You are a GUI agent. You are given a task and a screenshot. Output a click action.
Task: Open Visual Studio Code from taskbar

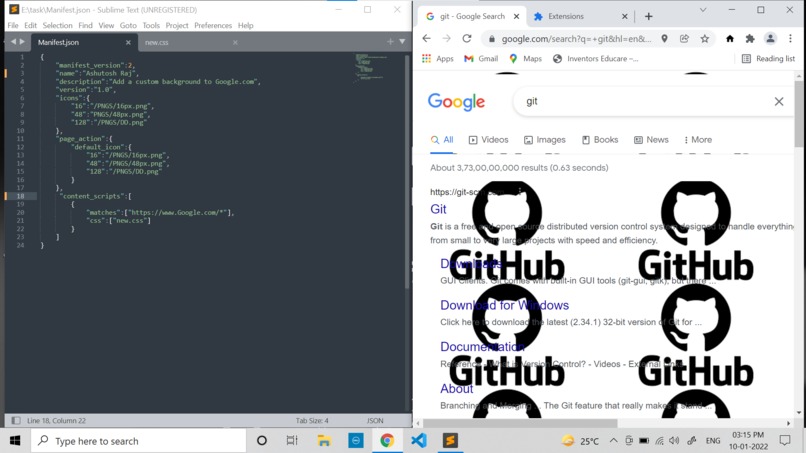[x=419, y=441]
